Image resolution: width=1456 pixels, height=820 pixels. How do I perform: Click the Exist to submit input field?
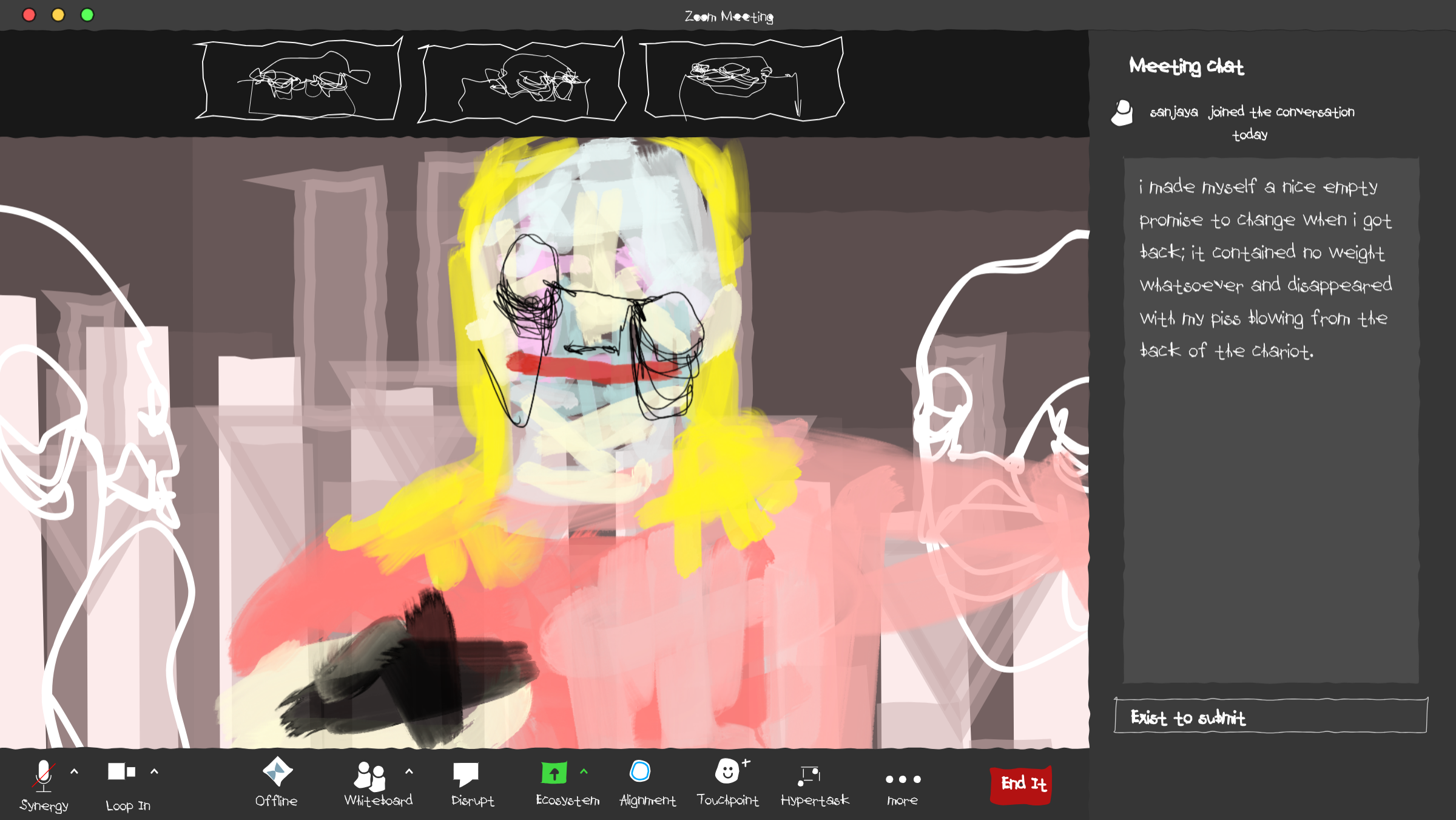coord(1270,717)
